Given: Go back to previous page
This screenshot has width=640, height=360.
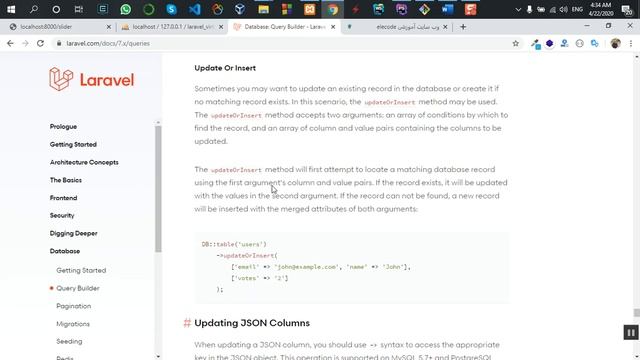Looking at the screenshot, I should [10, 43].
